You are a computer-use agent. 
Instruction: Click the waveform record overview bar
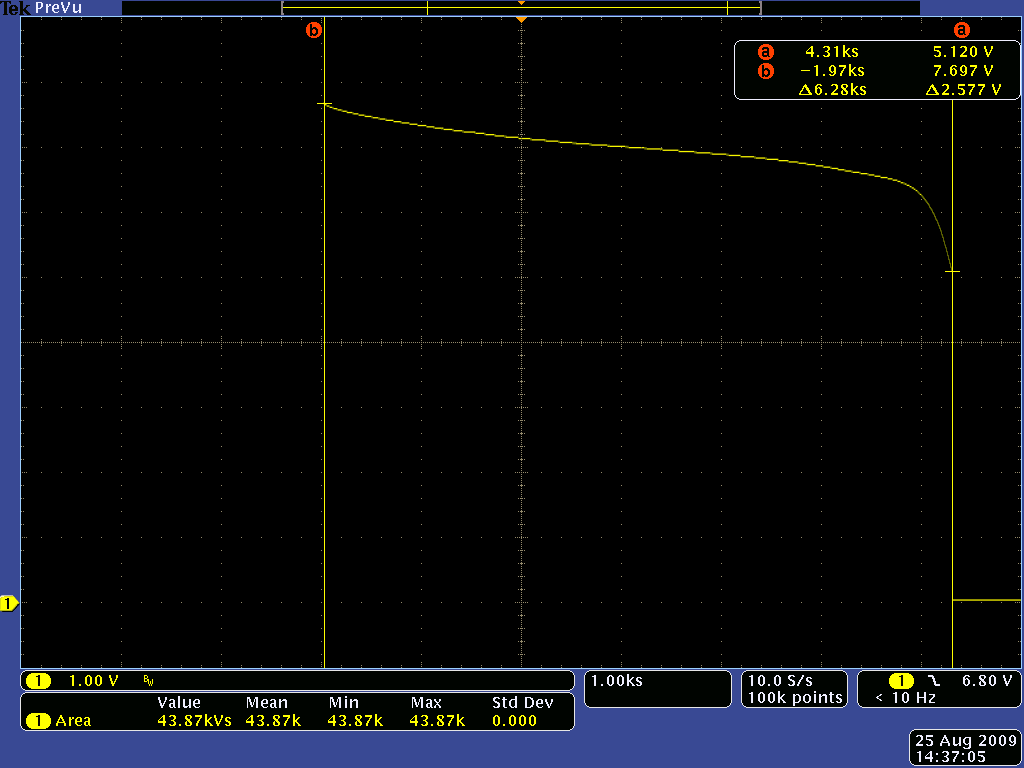point(521,8)
